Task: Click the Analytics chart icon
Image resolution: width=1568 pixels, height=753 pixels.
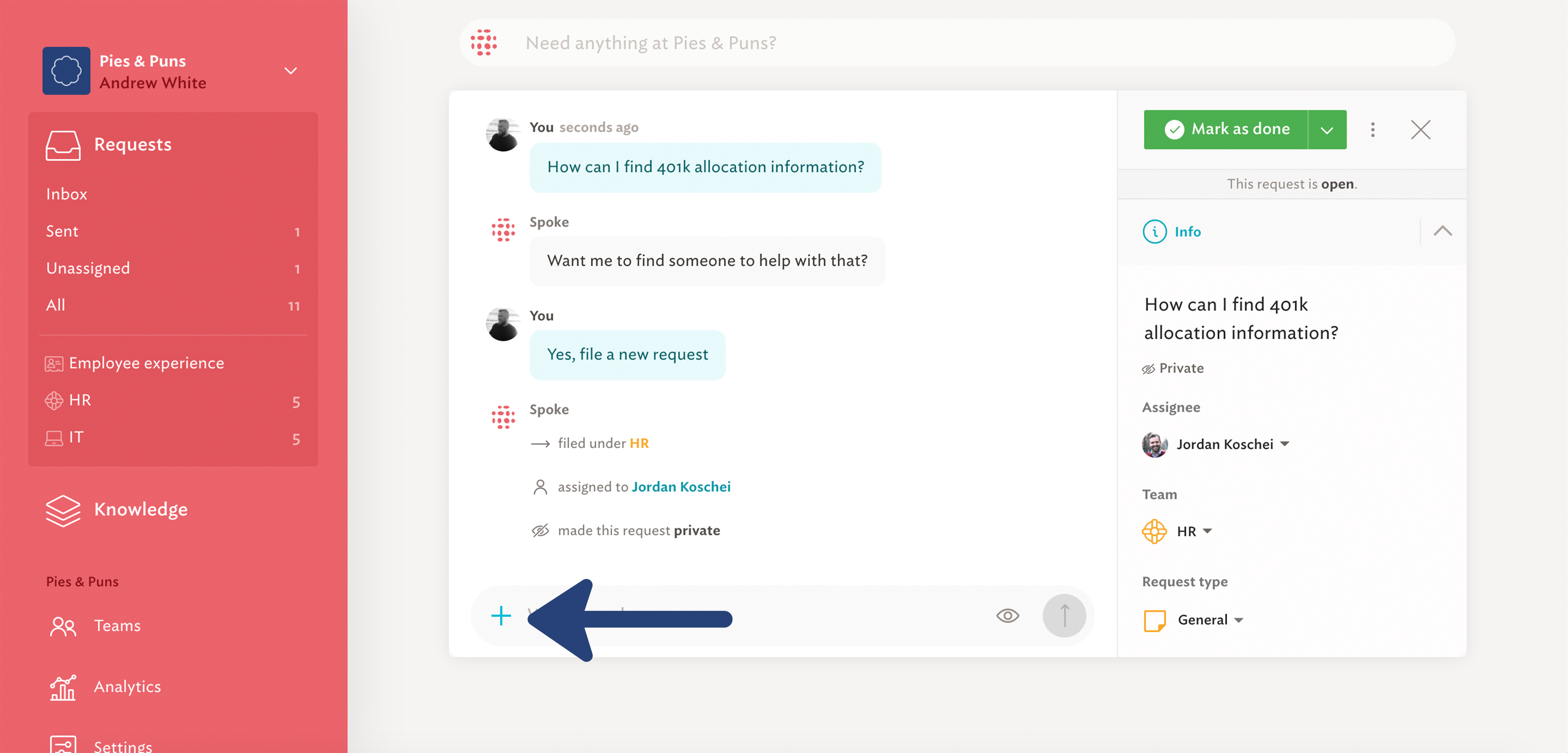Action: (x=63, y=687)
